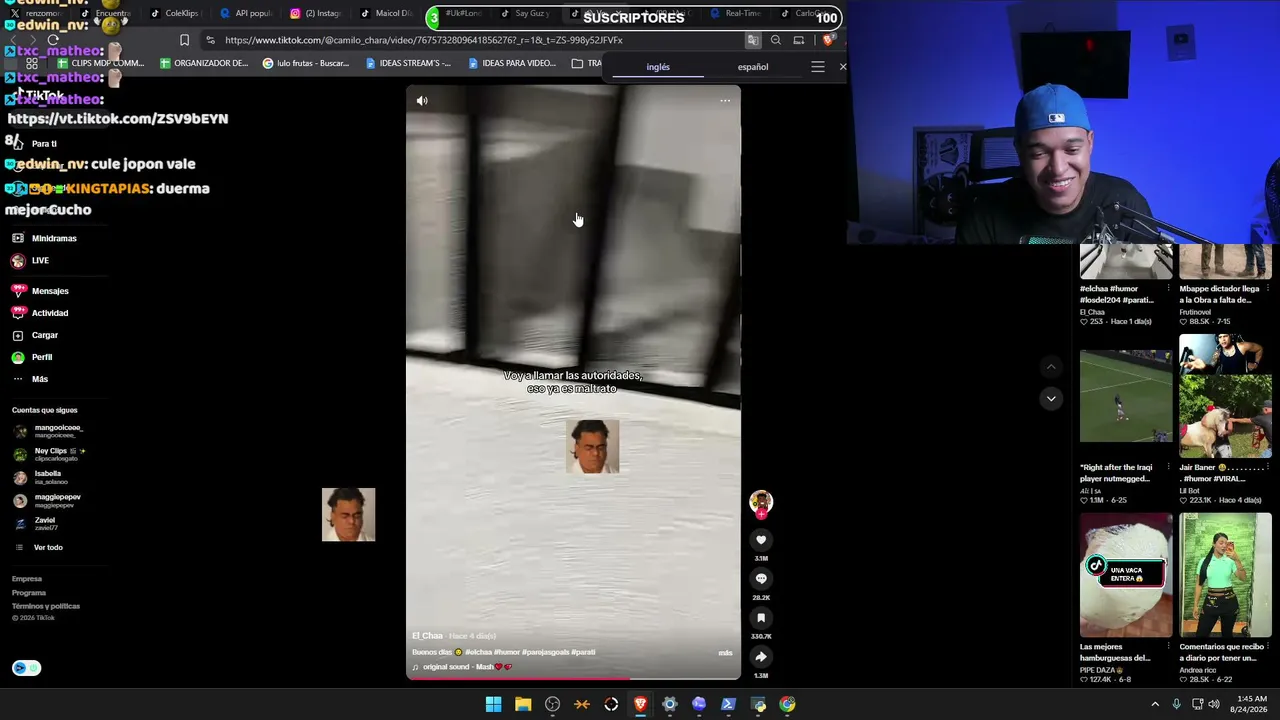
Task: Open PowerShell from the taskbar
Action: pos(728,704)
